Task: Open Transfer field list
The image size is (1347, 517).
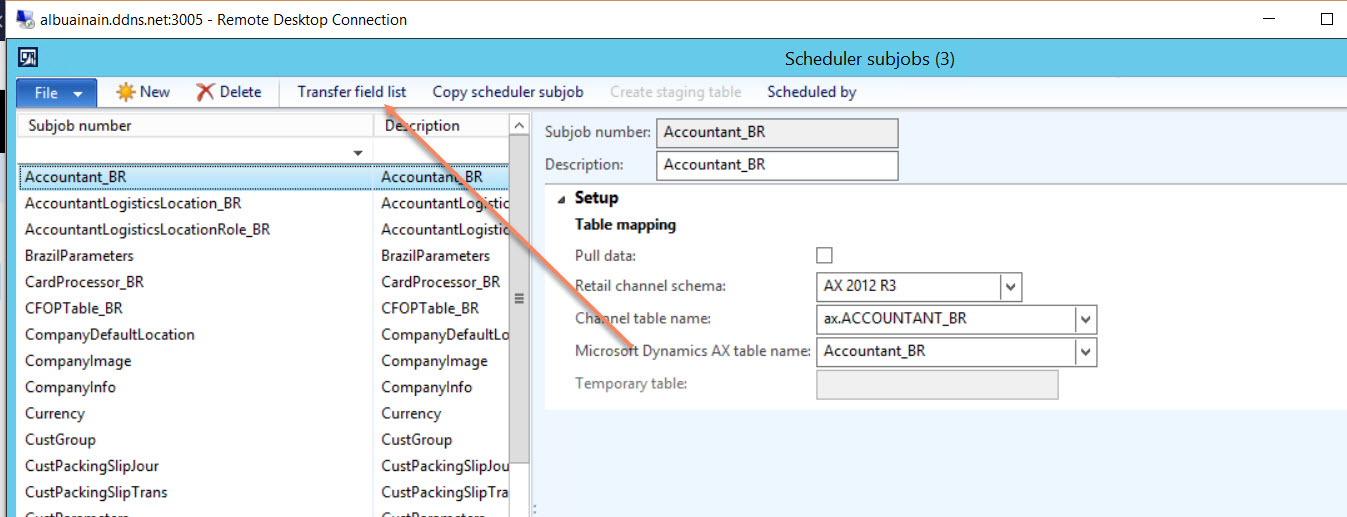Action: point(352,92)
